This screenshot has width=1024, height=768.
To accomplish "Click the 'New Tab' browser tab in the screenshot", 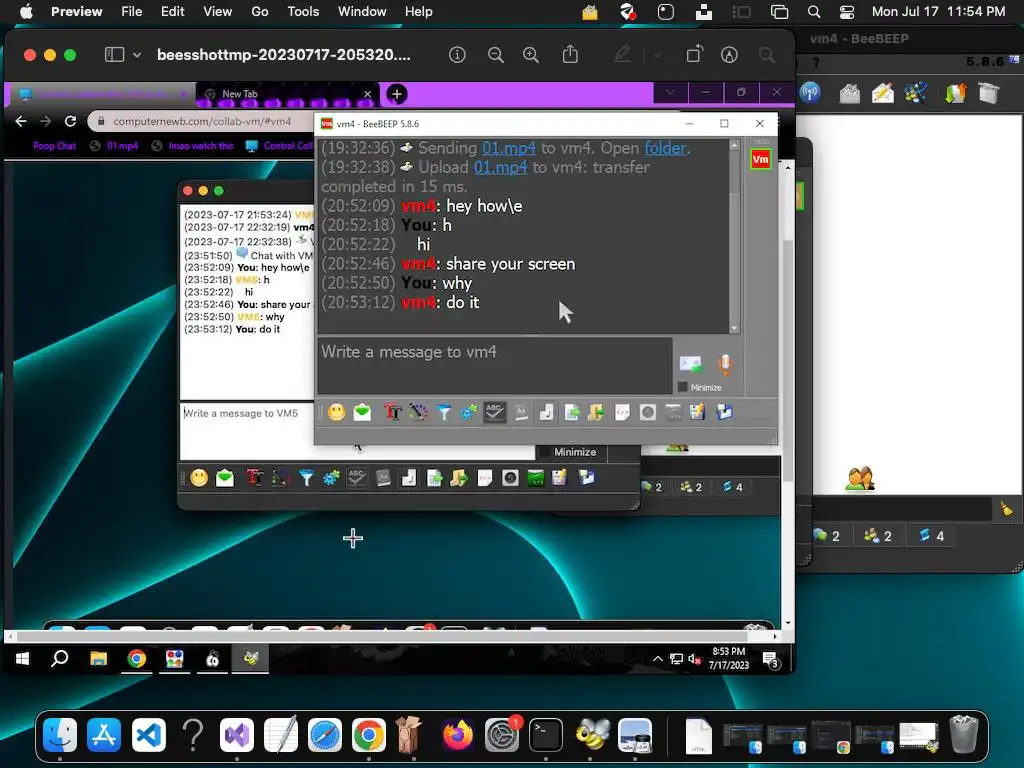I will pyautogui.click(x=289, y=94).
